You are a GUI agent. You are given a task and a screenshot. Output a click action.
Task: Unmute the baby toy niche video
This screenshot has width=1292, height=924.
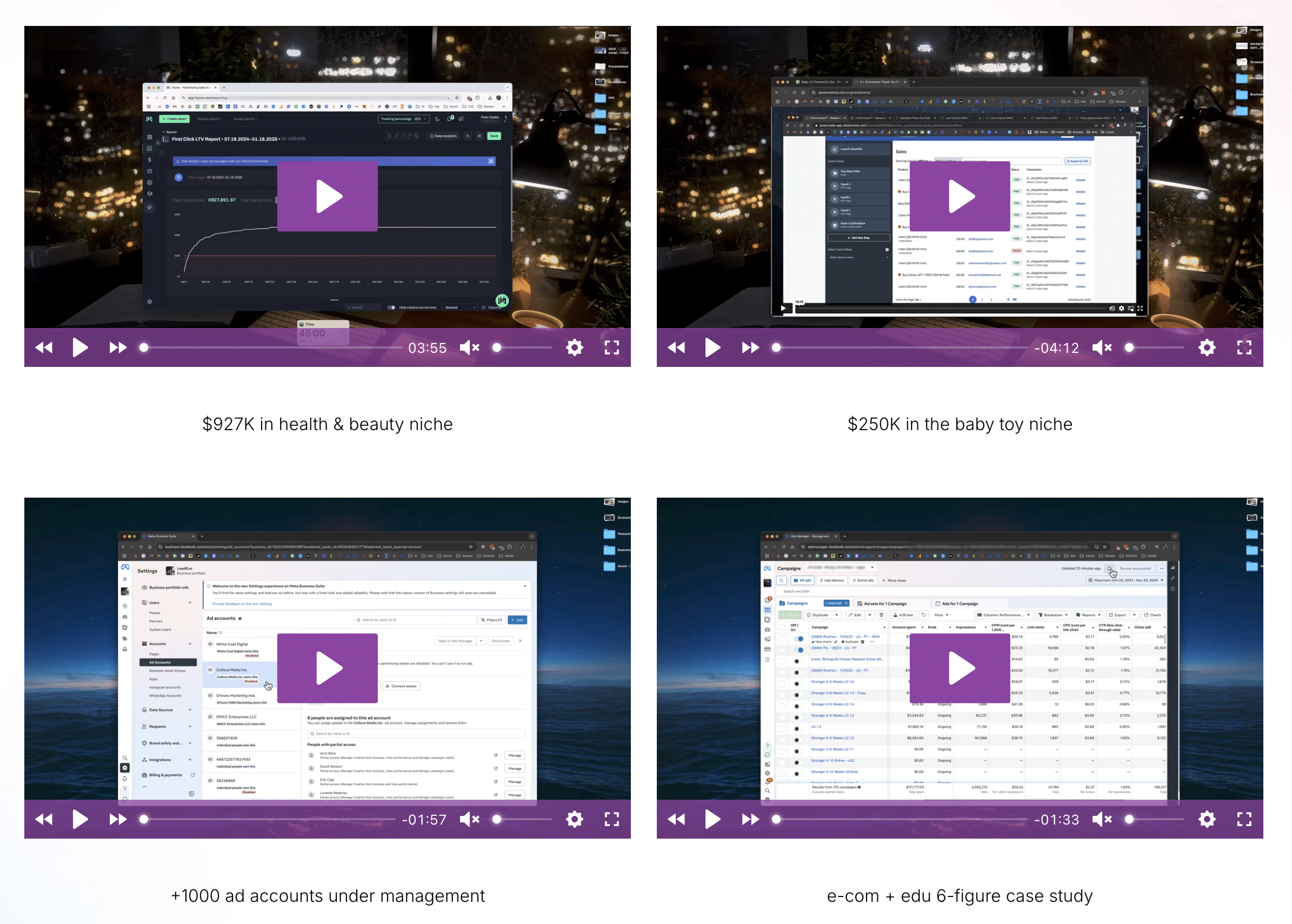[1102, 347]
